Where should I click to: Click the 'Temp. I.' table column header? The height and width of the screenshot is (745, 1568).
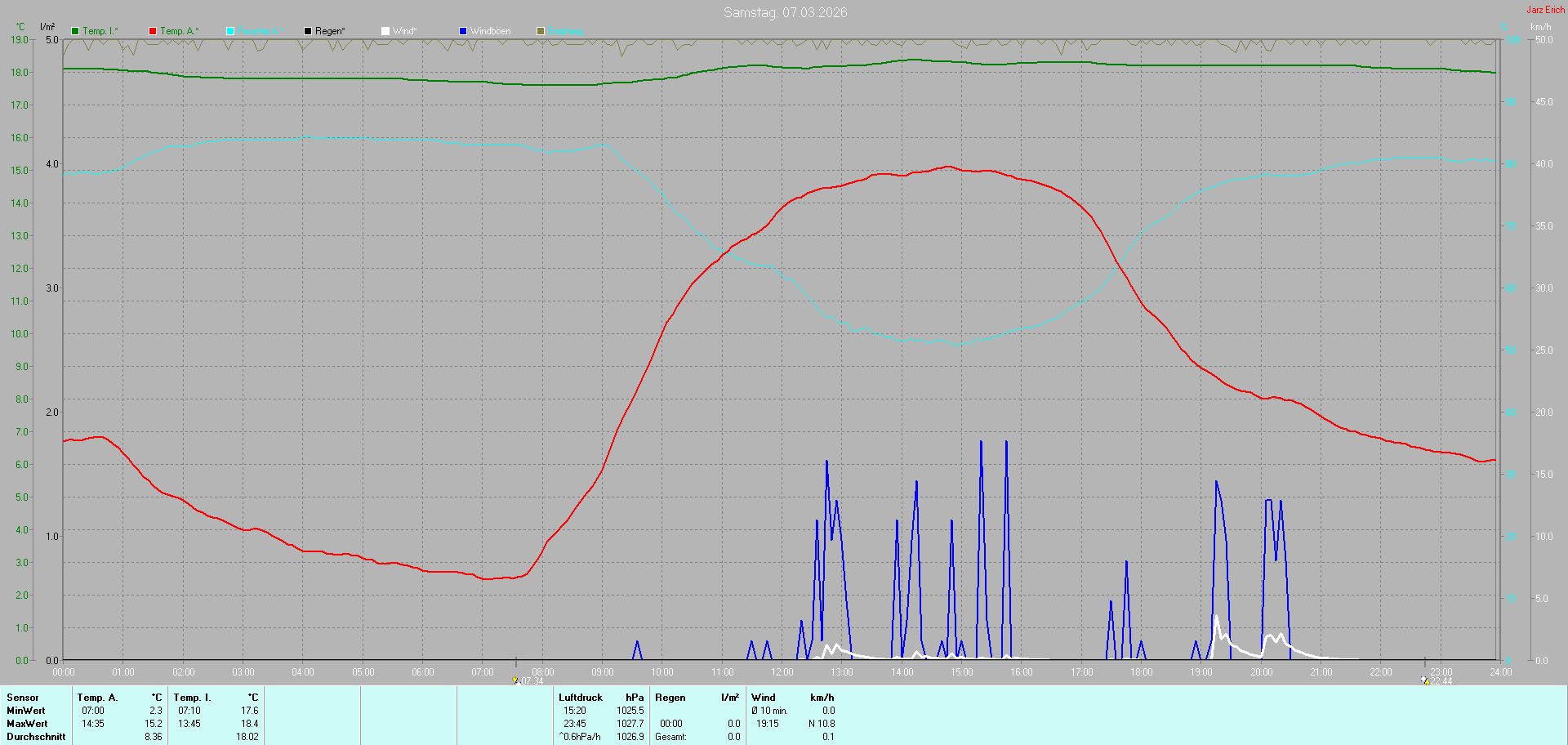point(193,698)
